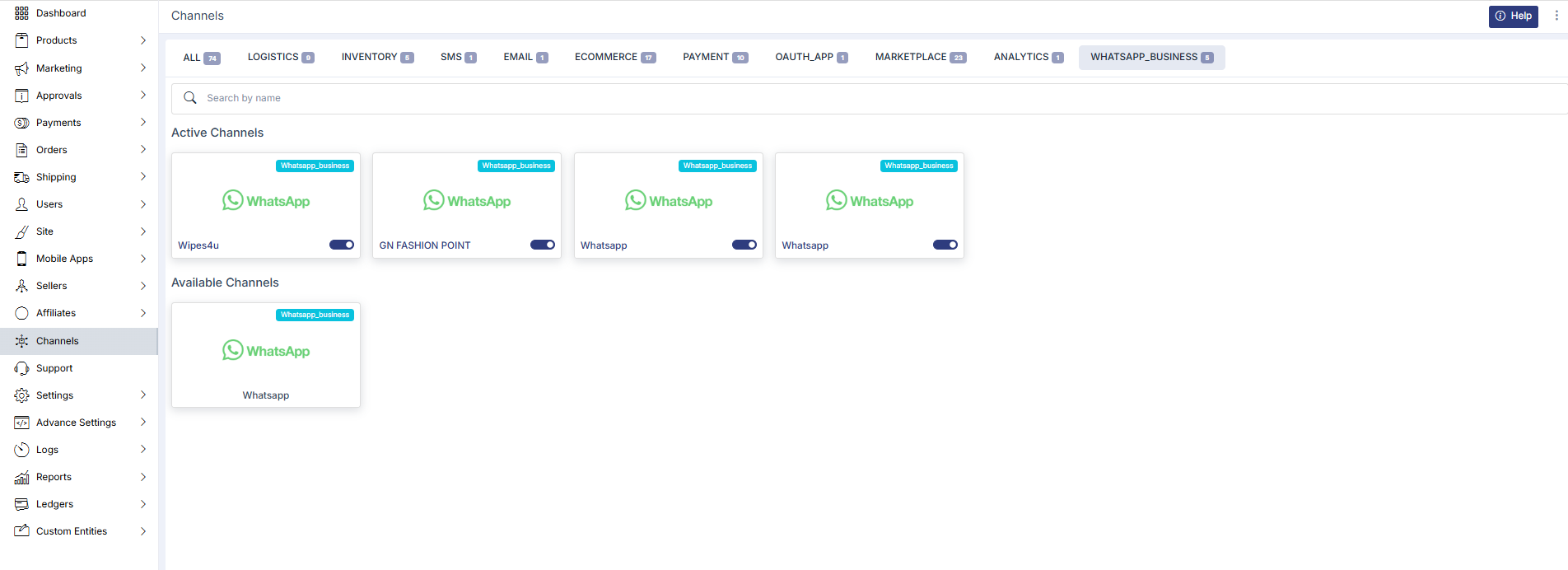
Task: Expand the Logs submenu chevron
Action: point(143,449)
